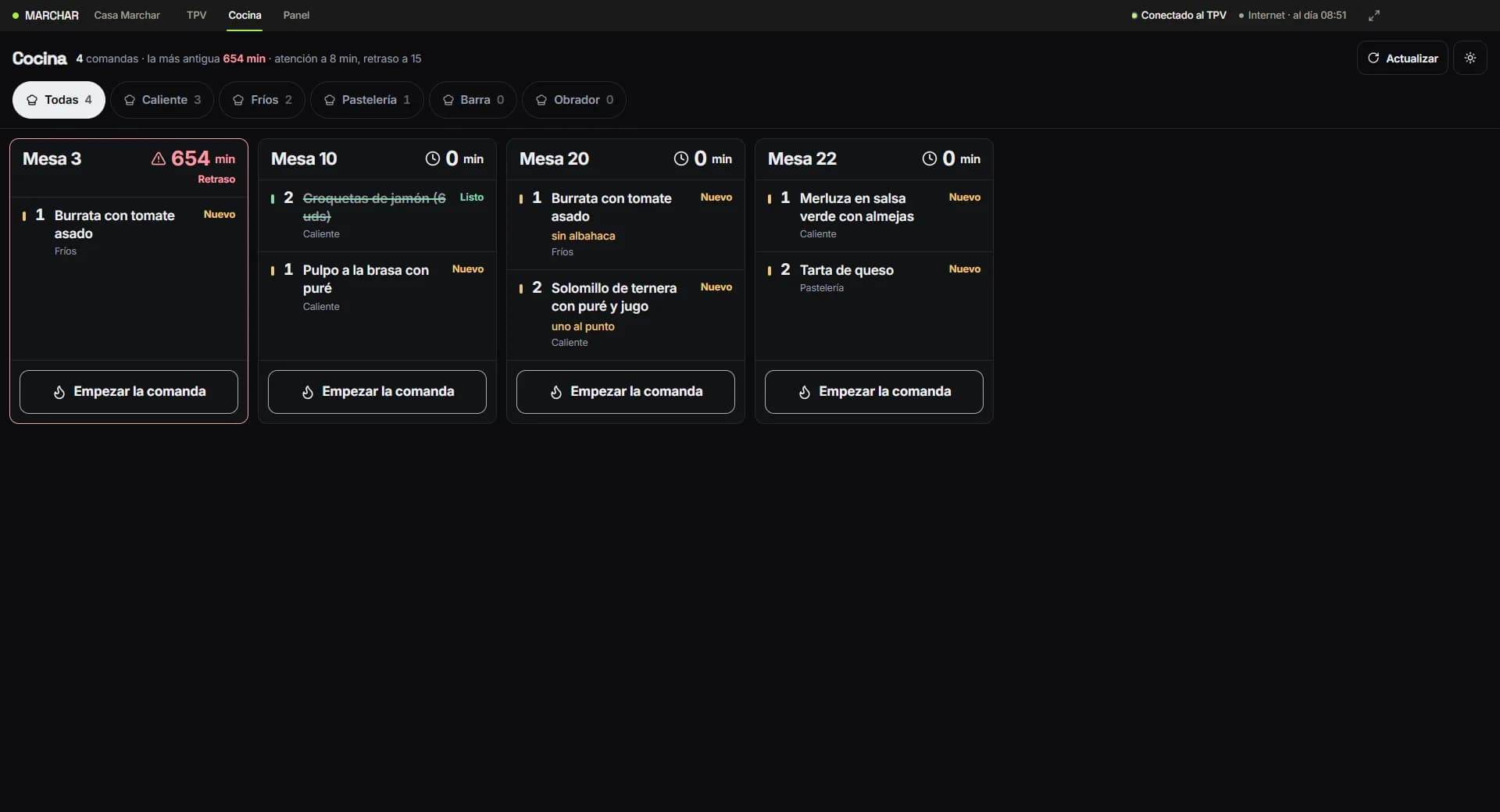Click the chef hat icon on Barra
The image size is (1500, 812).
[x=448, y=100]
